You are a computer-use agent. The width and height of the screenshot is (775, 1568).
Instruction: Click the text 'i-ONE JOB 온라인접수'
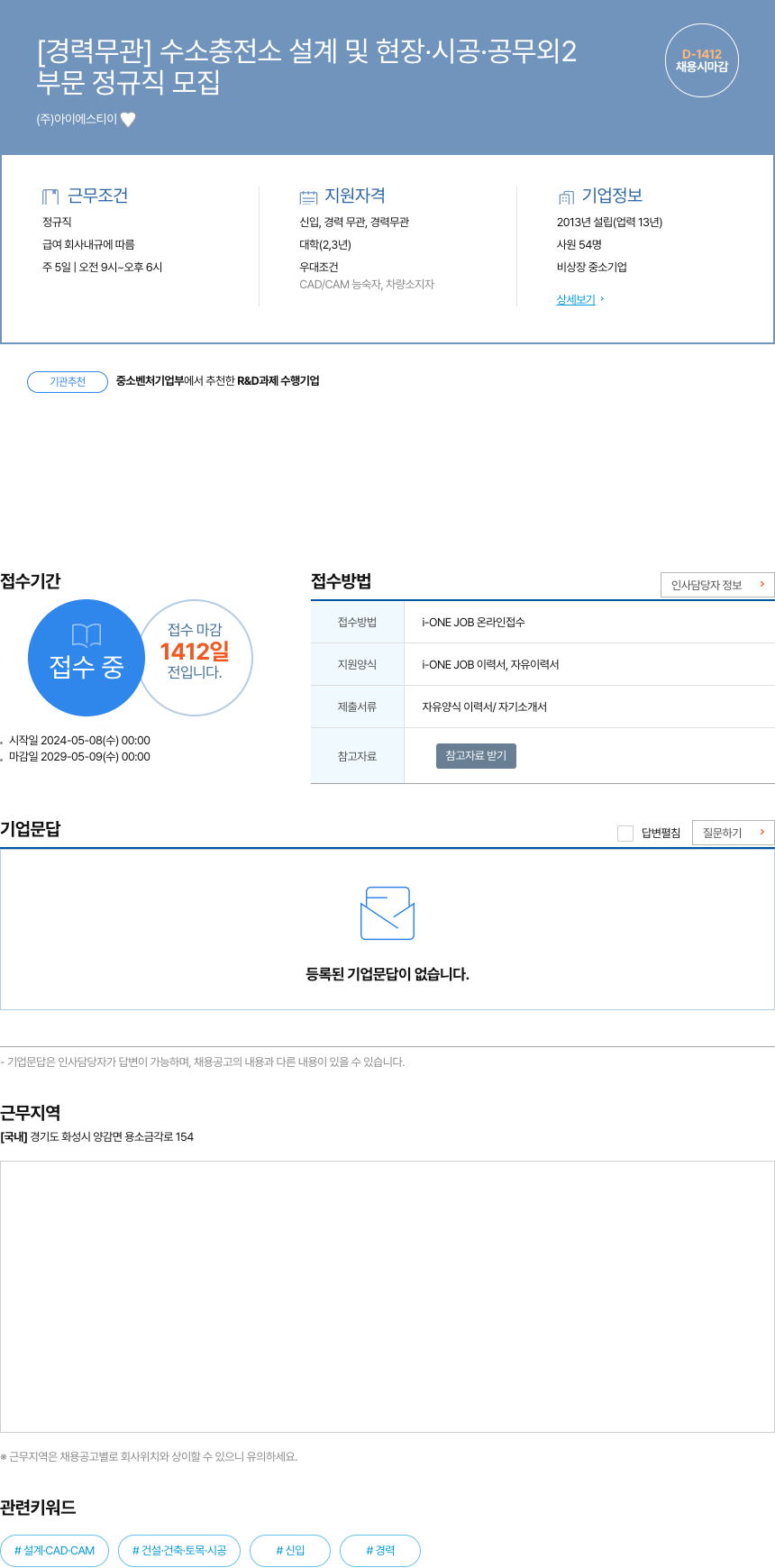point(473,623)
